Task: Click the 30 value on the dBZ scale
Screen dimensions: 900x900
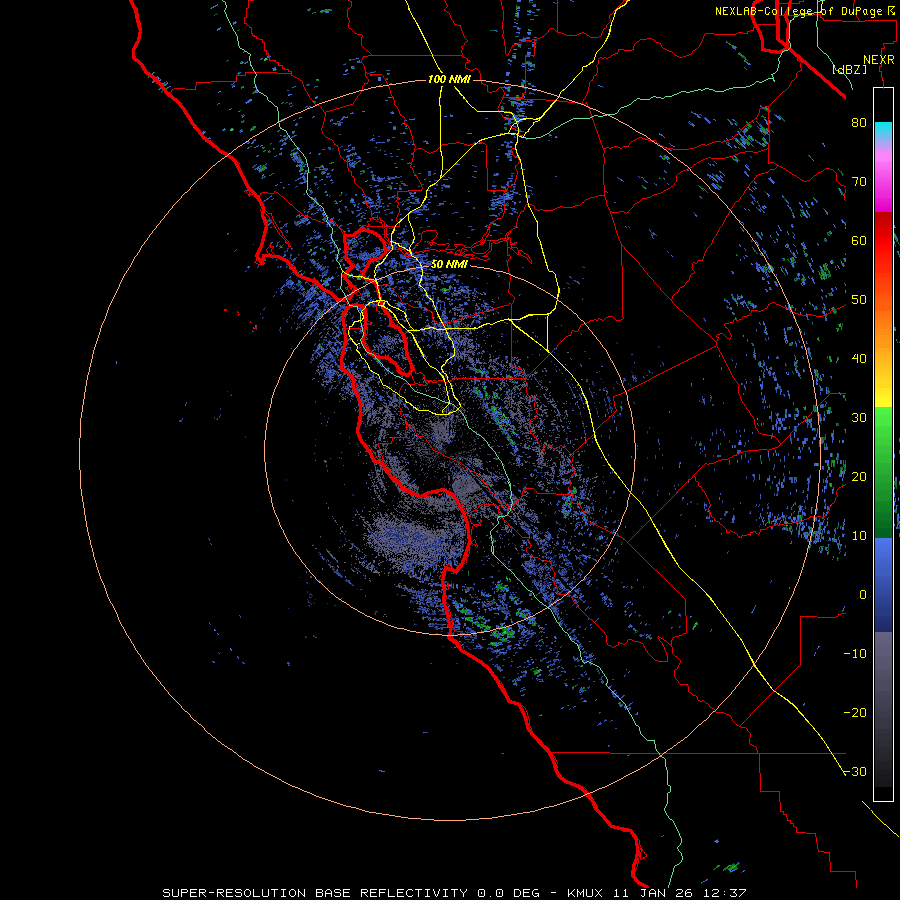Action: (x=859, y=417)
